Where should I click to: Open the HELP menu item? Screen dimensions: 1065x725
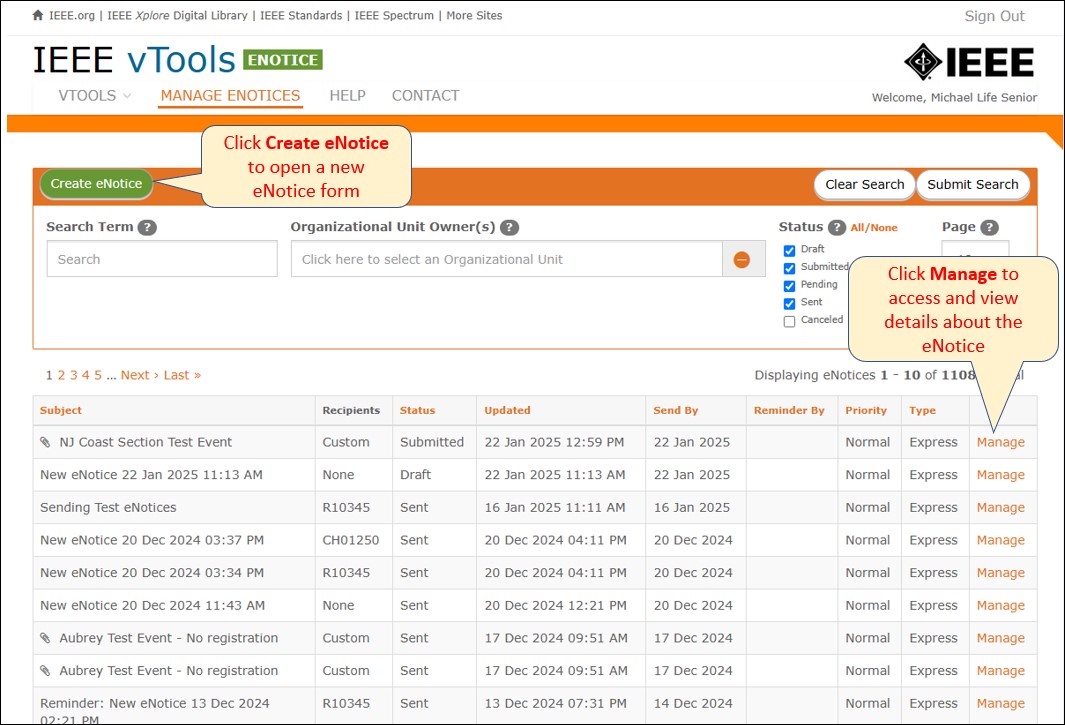[x=348, y=96]
